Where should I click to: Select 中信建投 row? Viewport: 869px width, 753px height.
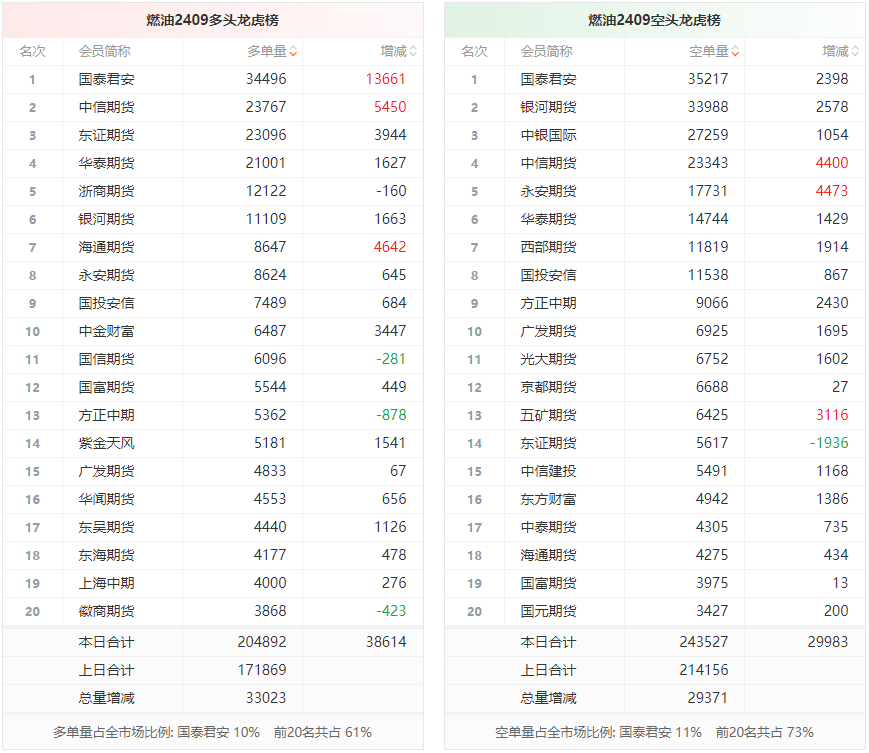pyautogui.click(x=655, y=471)
